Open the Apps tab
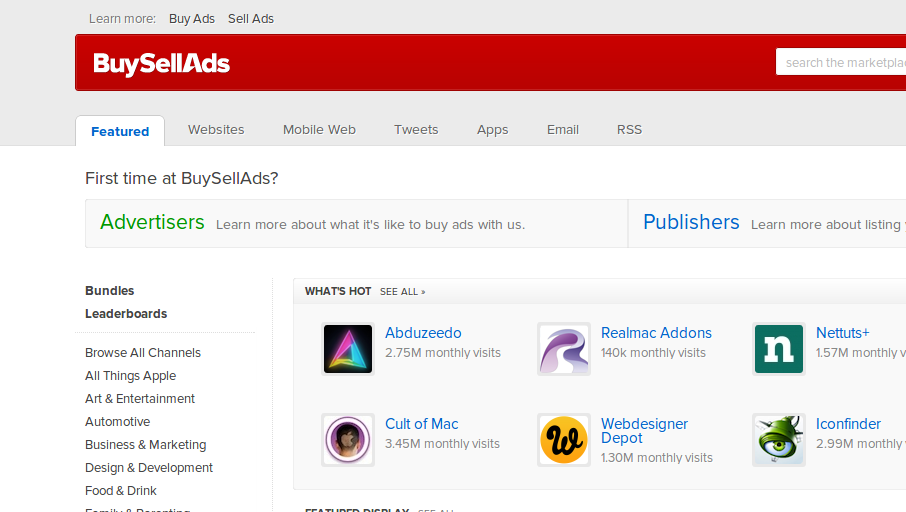This screenshot has width=906, height=512. pos(492,130)
